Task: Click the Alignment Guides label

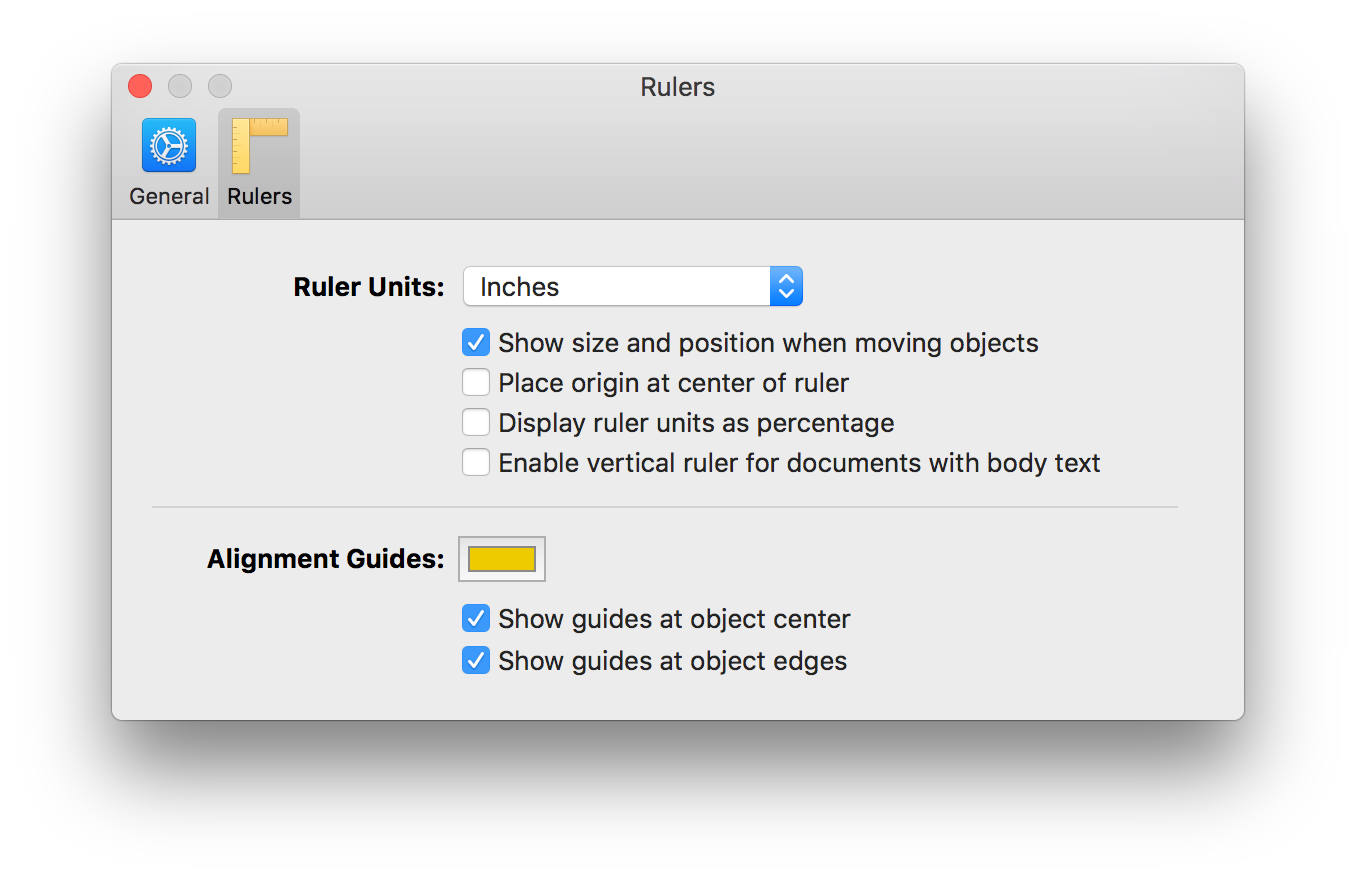Action: (x=326, y=559)
